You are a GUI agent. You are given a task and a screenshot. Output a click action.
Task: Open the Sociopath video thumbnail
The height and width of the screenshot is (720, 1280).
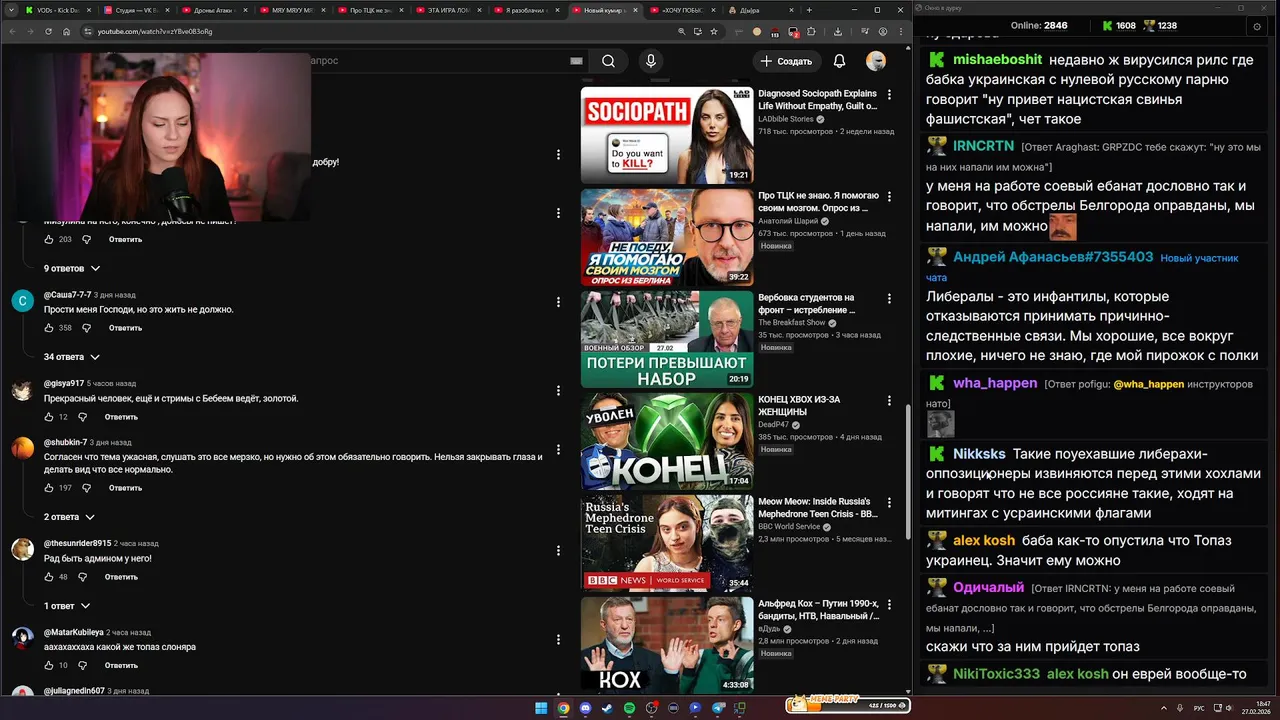click(x=667, y=135)
